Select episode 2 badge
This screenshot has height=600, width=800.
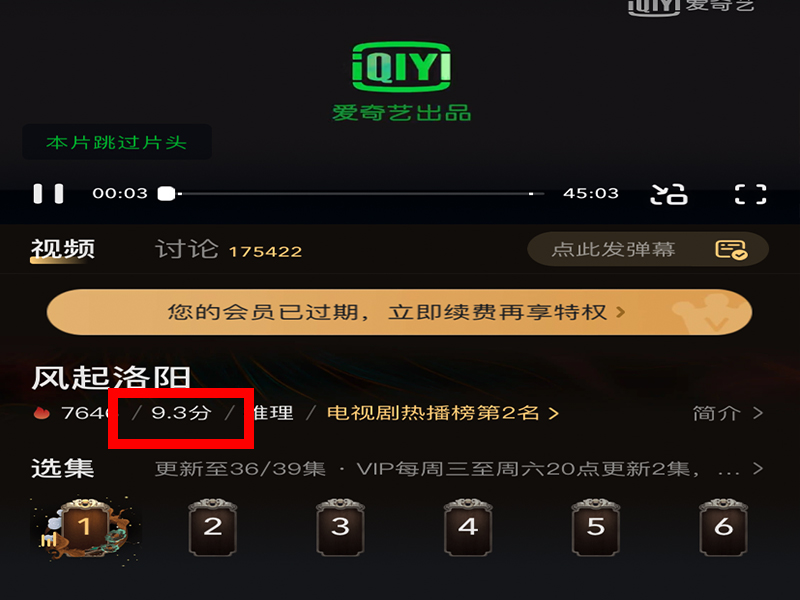click(x=213, y=527)
